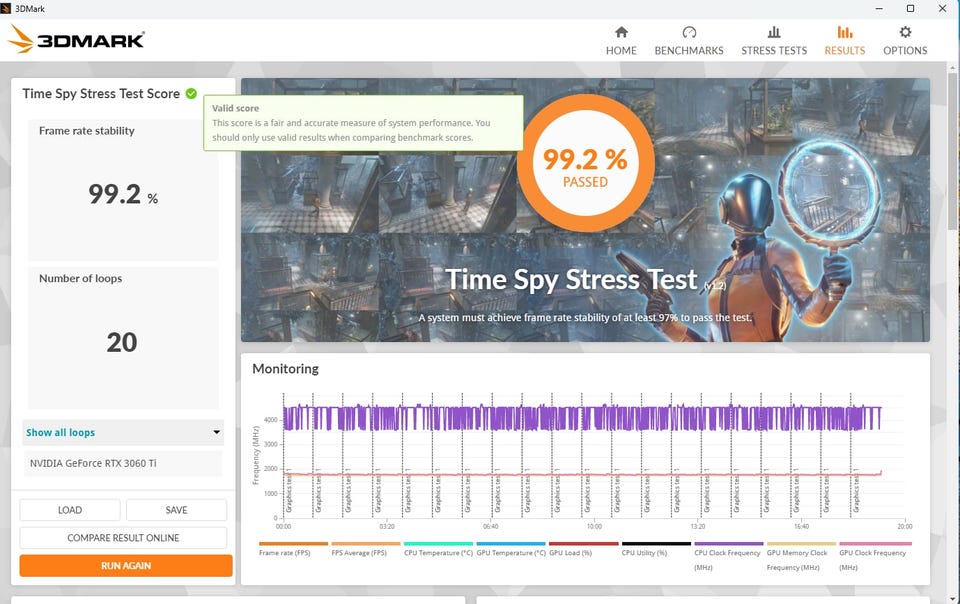Click the purple CPU clock frequency line
Viewport: 960px width, 604px height.
coord(582,418)
